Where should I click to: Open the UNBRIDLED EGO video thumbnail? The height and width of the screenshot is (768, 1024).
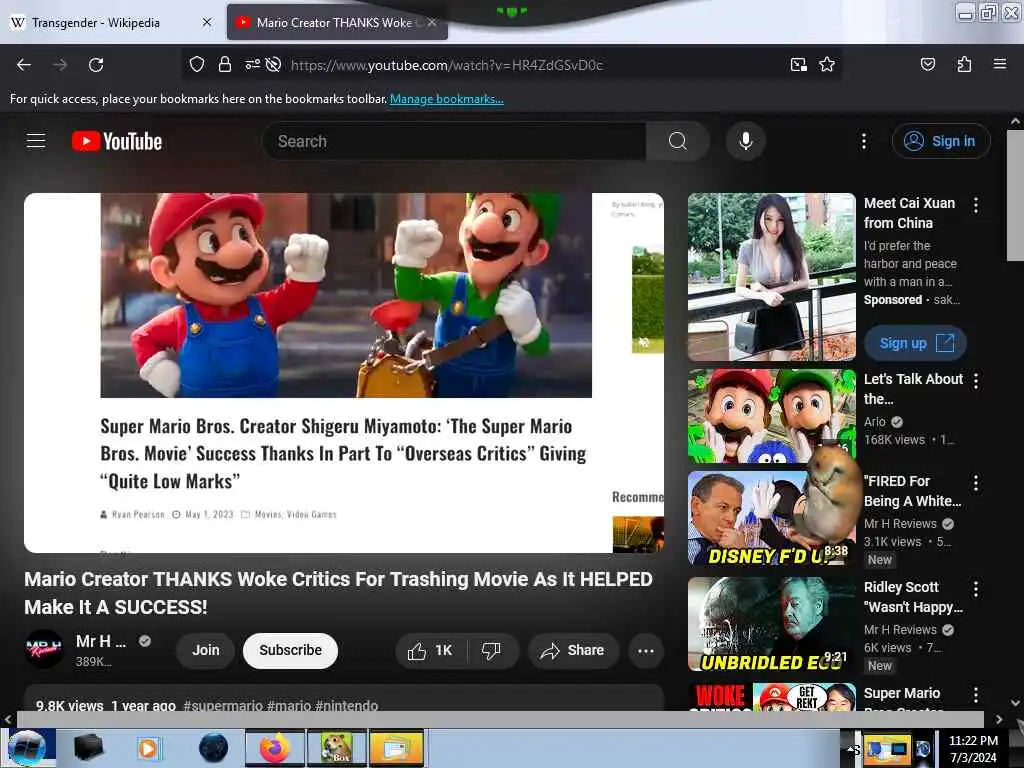[772, 624]
